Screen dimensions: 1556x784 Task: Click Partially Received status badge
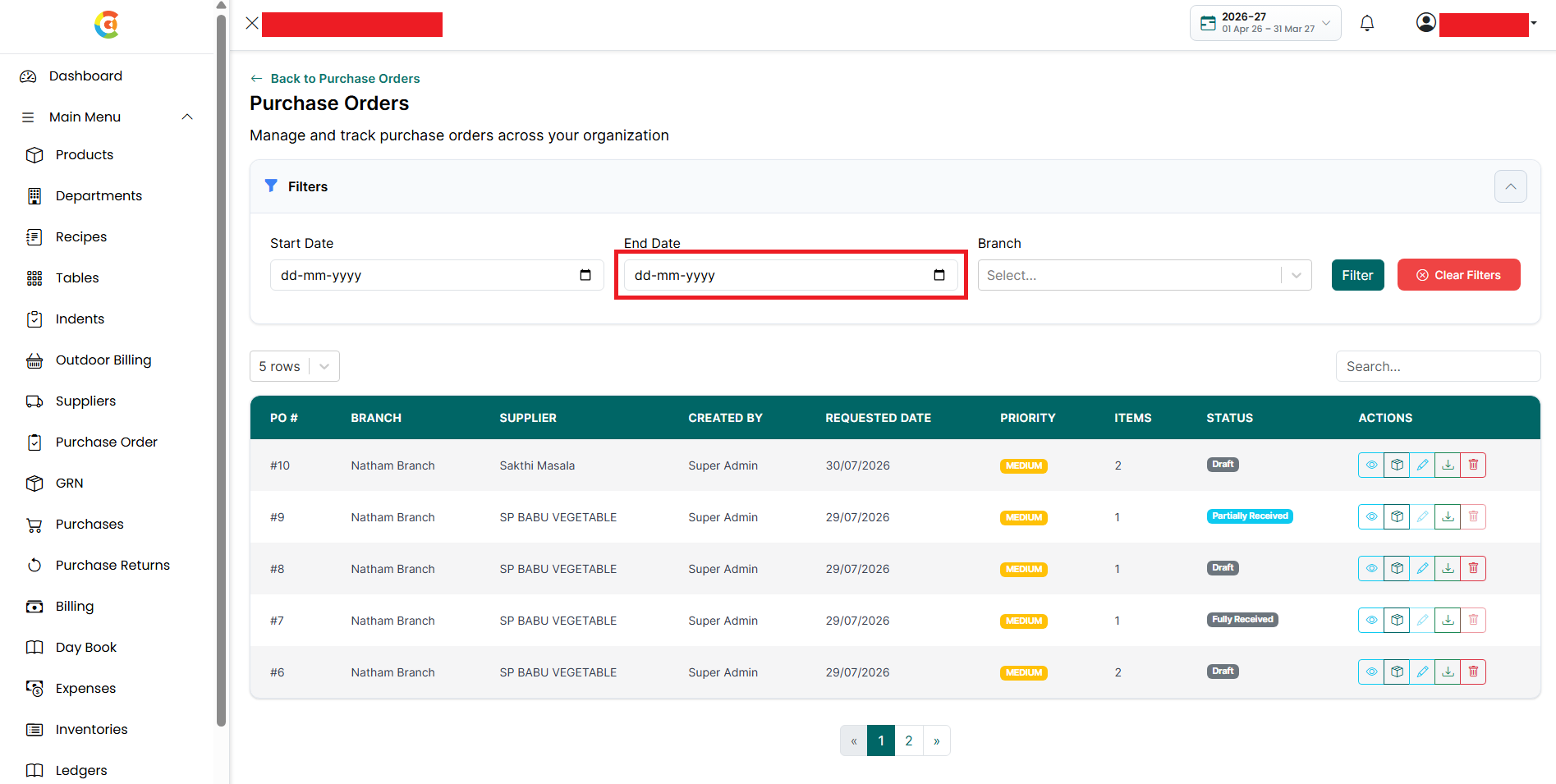pyautogui.click(x=1250, y=516)
